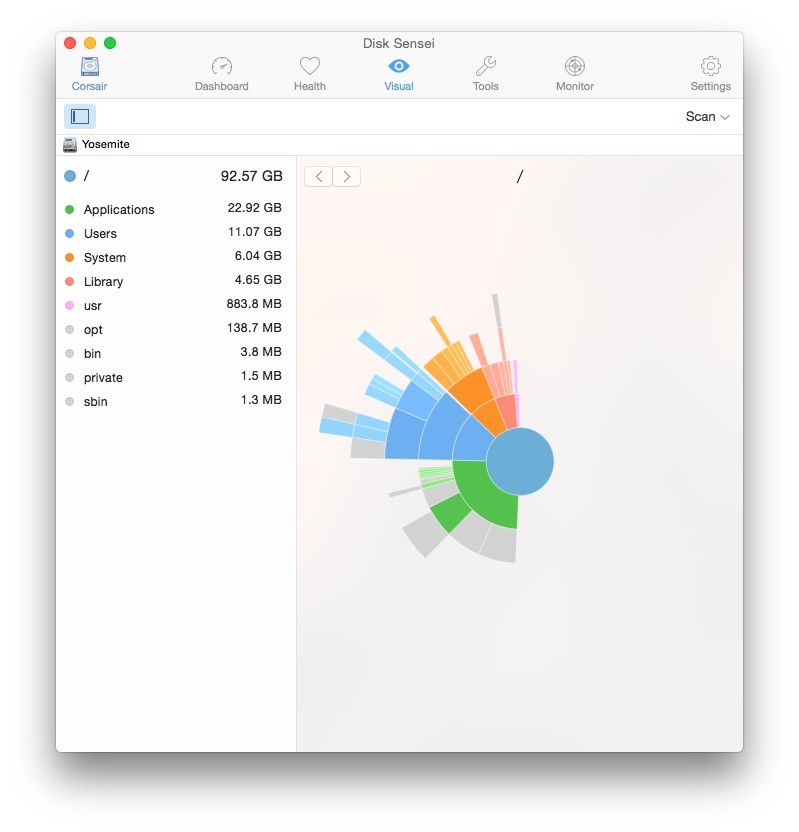Viewport: 799px width, 832px height.
Task: Click the 6.04 GB System size
Action: point(258,256)
